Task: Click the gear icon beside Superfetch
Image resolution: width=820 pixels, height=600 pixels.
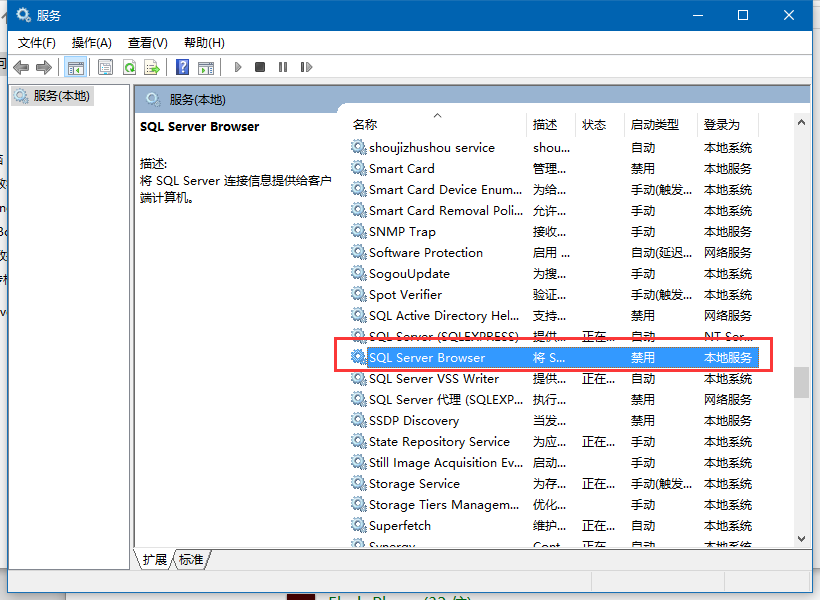Action: click(358, 525)
